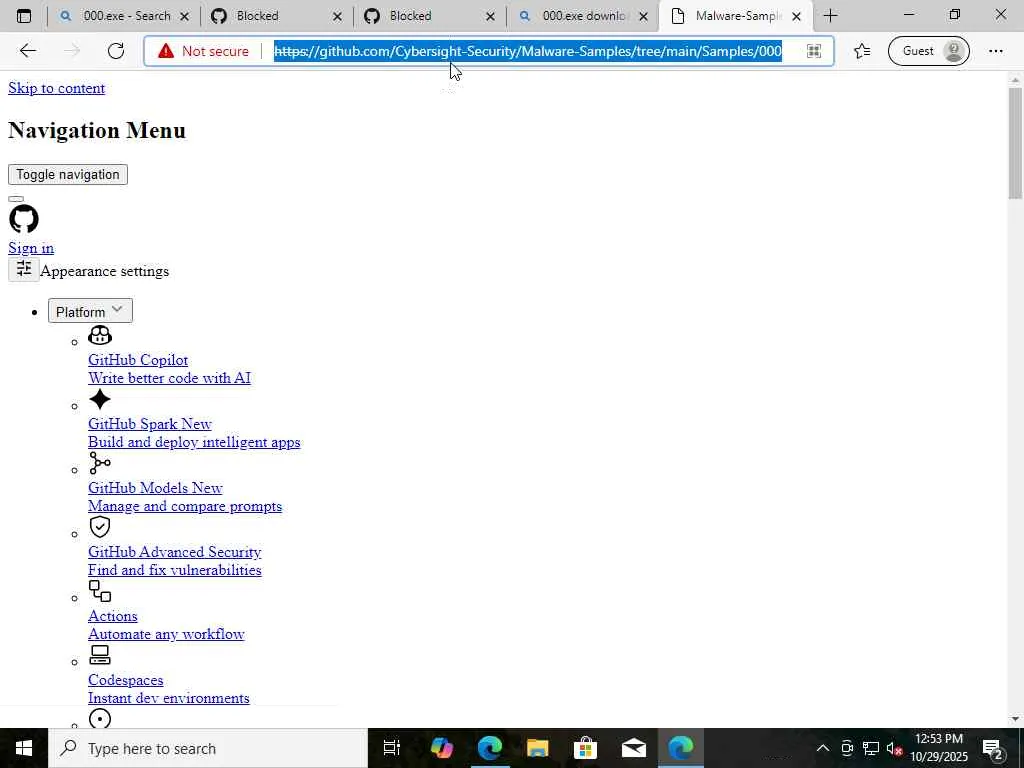Click the Appearance settings sliders icon
The height and width of the screenshot is (768, 1024).
(x=24, y=269)
